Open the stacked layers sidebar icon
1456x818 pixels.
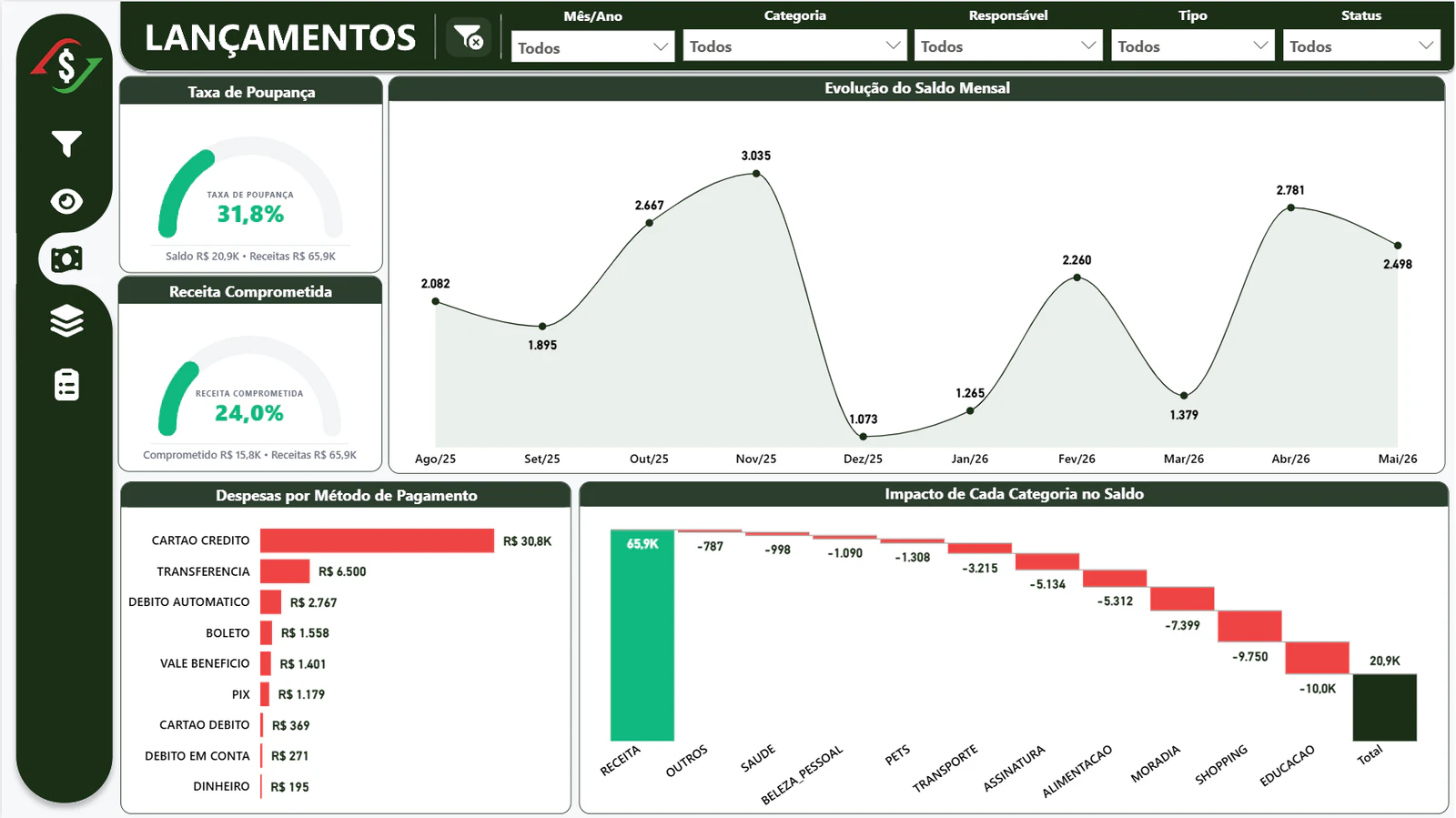click(66, 321)
